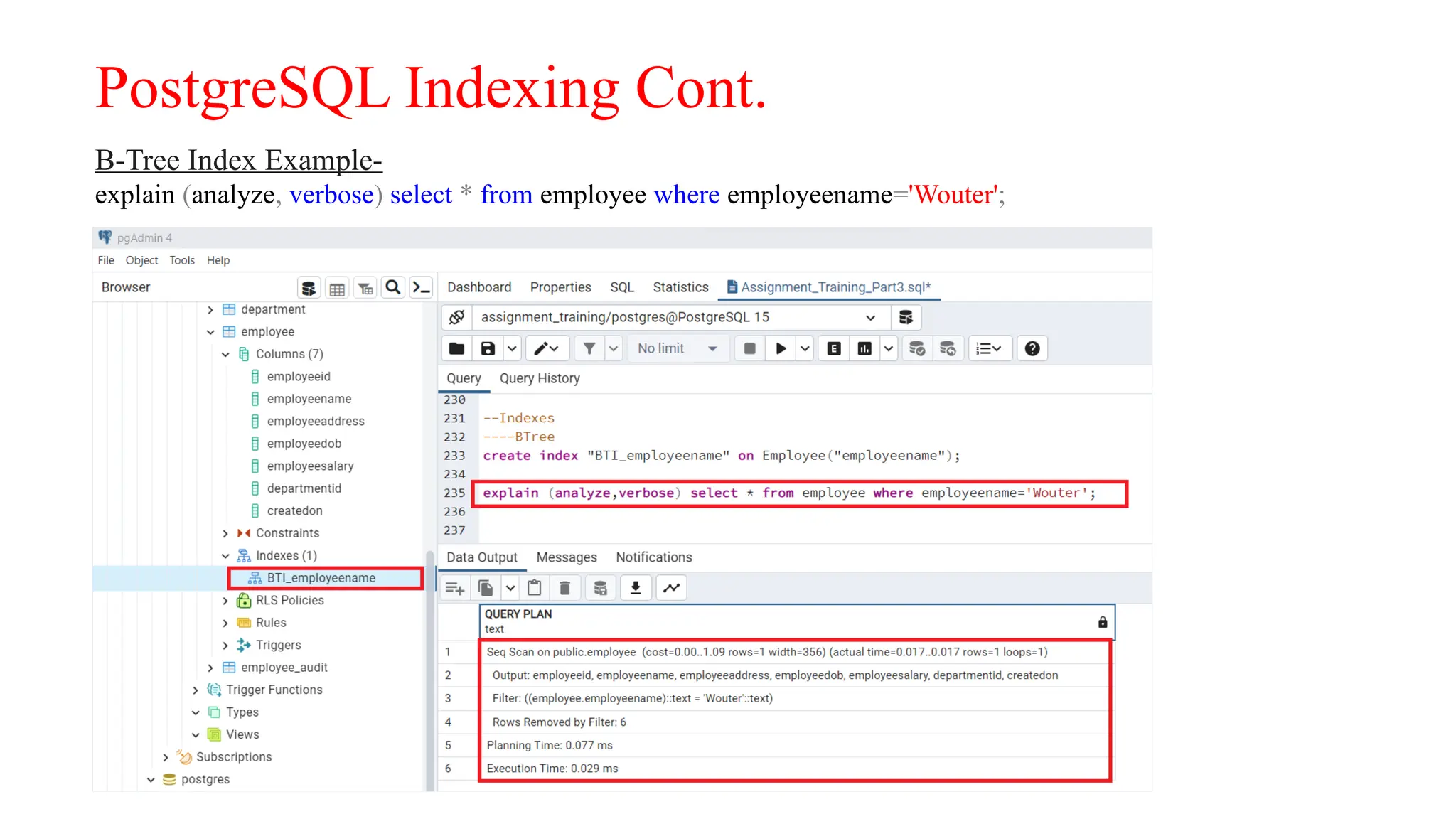Click the Copy icon in results toolbar

(x=486, y=588)
